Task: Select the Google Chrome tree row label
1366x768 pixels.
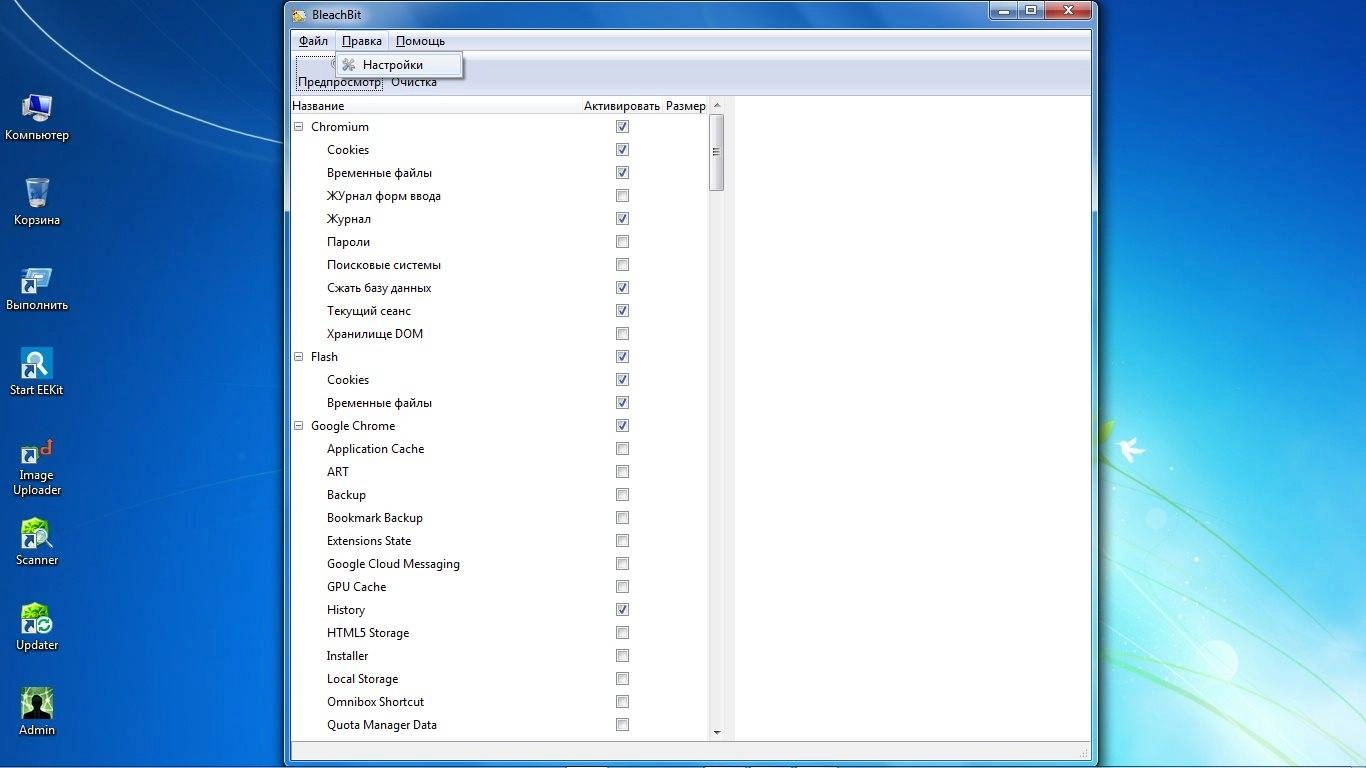Action: (x=353, y=426)
